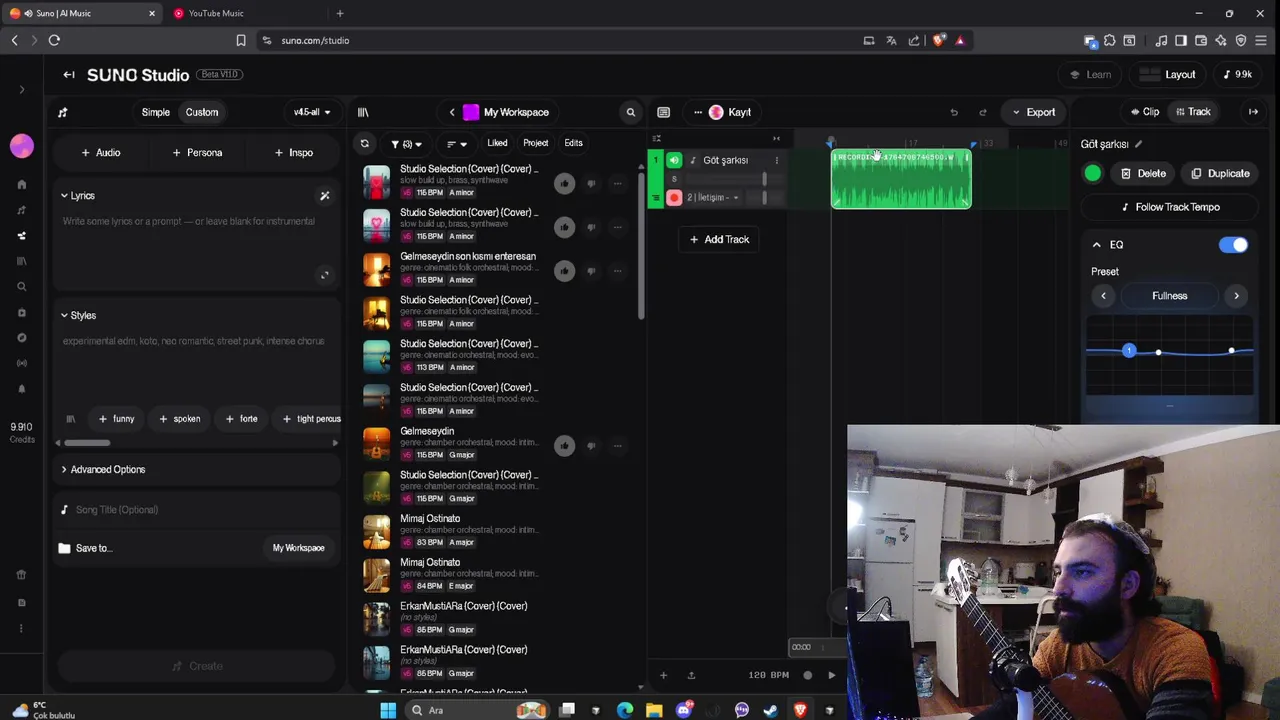The width and height of the screenshot is (1280, 720).
Task: Rename track with pencil icon
Action: (x=1138, y=144)
